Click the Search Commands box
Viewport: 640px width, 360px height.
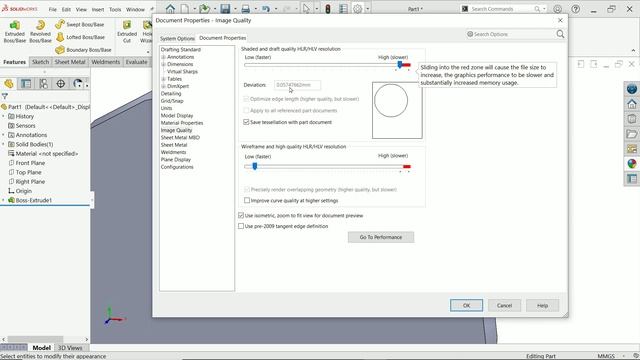tap(503, 9)
